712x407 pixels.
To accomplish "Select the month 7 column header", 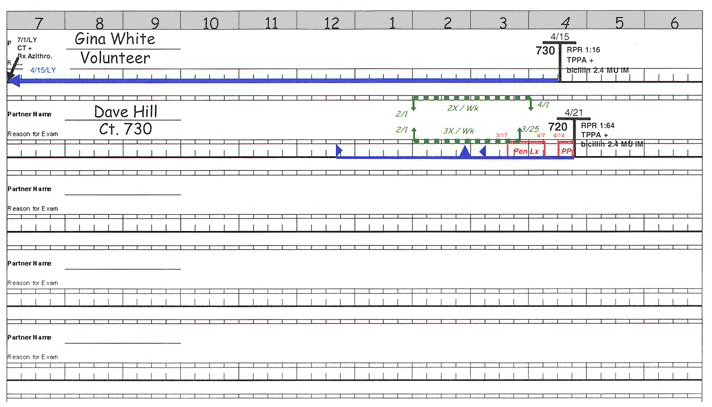I will (38, 22).
